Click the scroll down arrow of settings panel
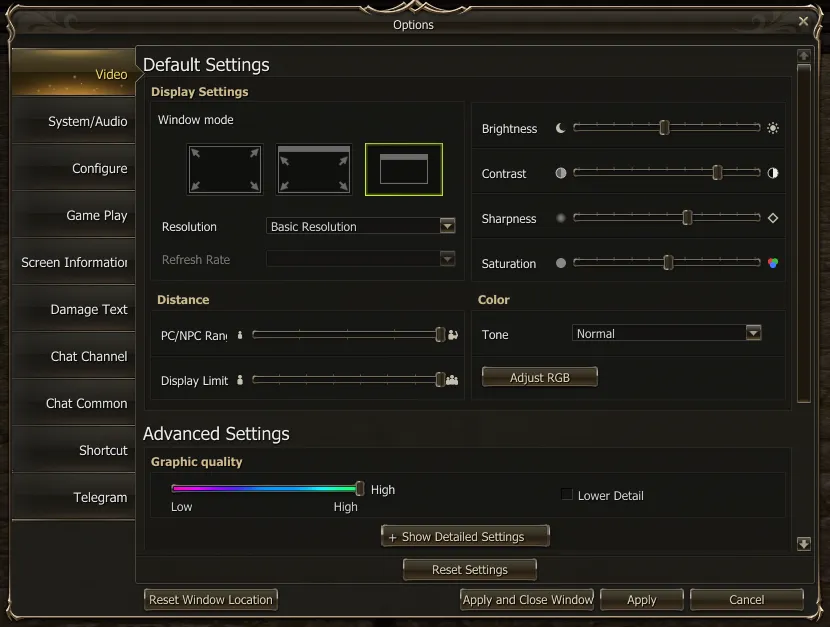 (804, 543)
